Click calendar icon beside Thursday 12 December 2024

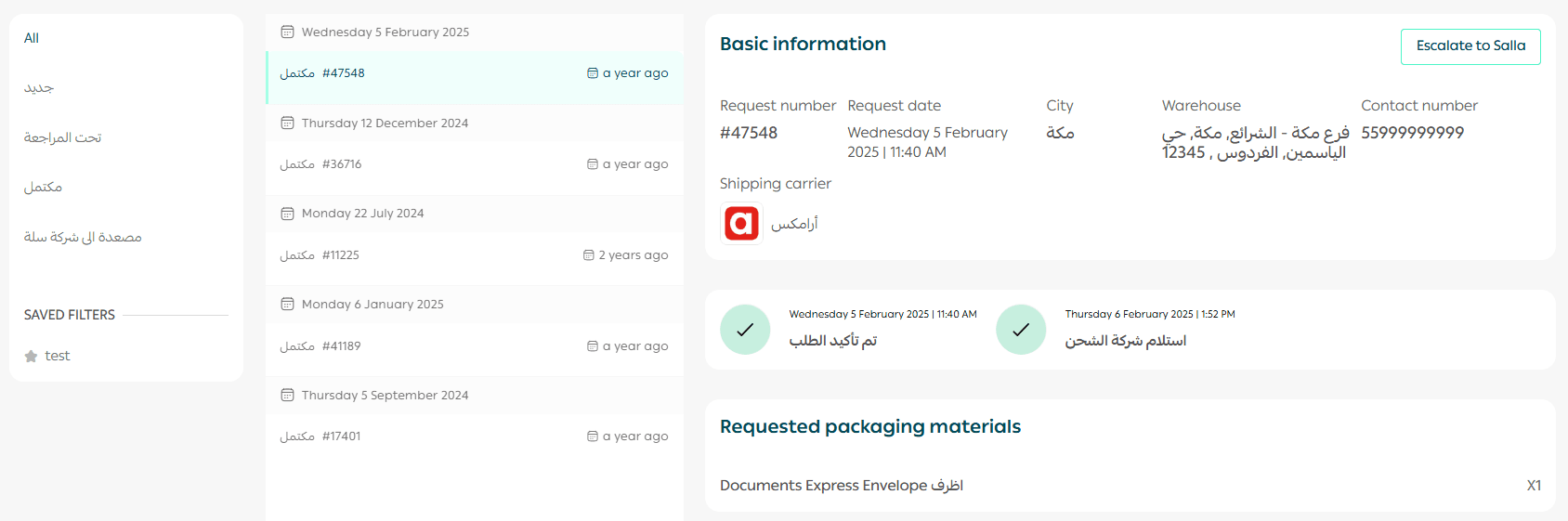[x=288, y=124]
